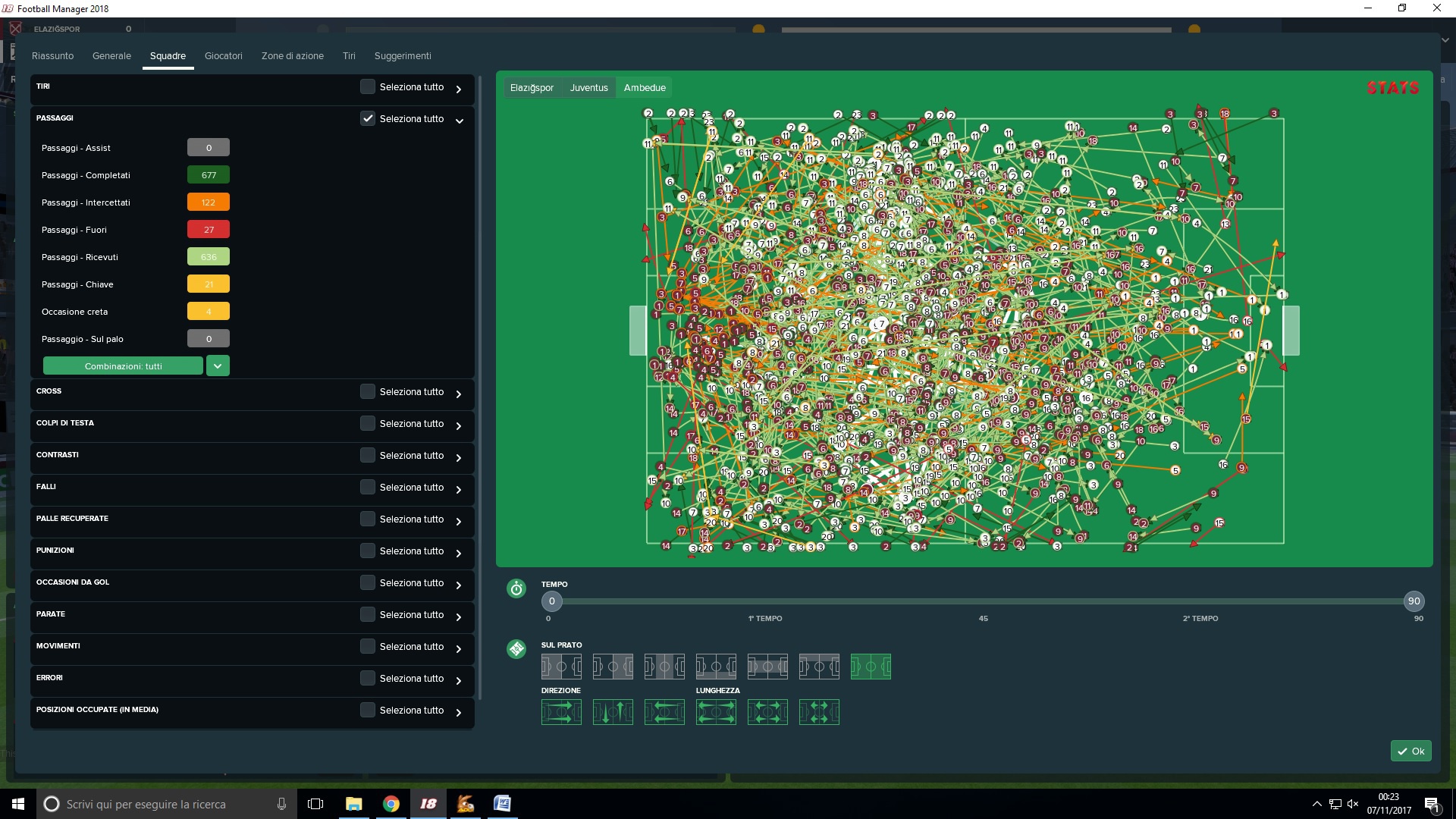Image resolution: width=1456 pixels, height=819 pixels.
Task: Select the central-third pitch filter
Action: (x=664, y=667)
